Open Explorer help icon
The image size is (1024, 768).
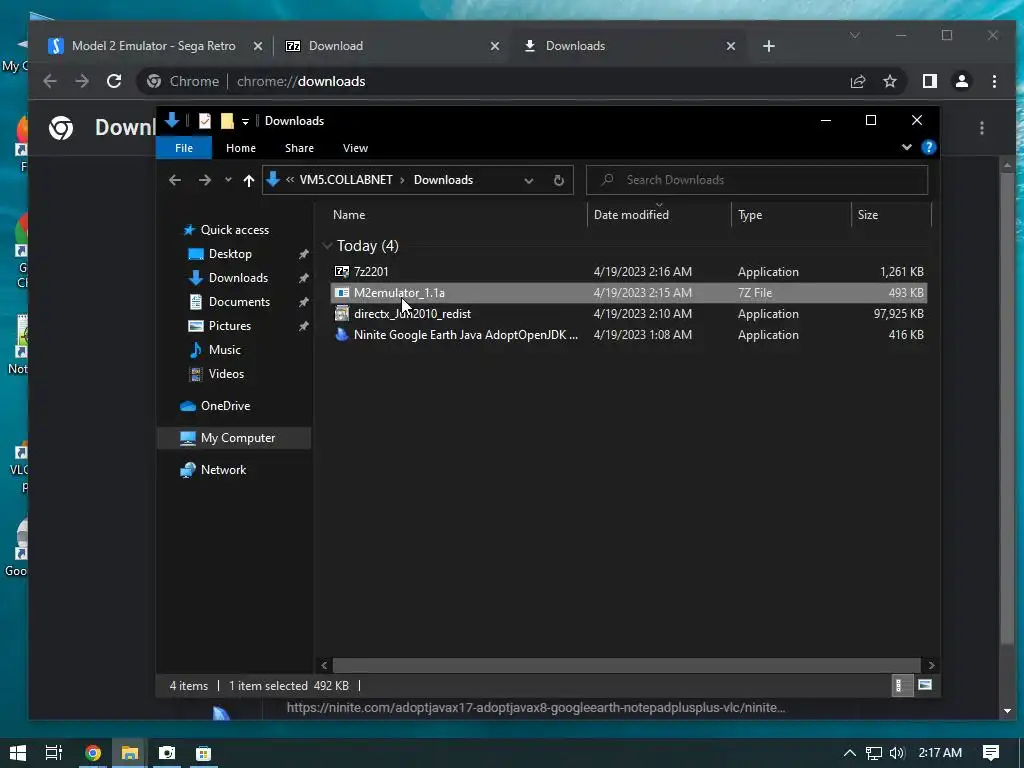pos(929,148)
